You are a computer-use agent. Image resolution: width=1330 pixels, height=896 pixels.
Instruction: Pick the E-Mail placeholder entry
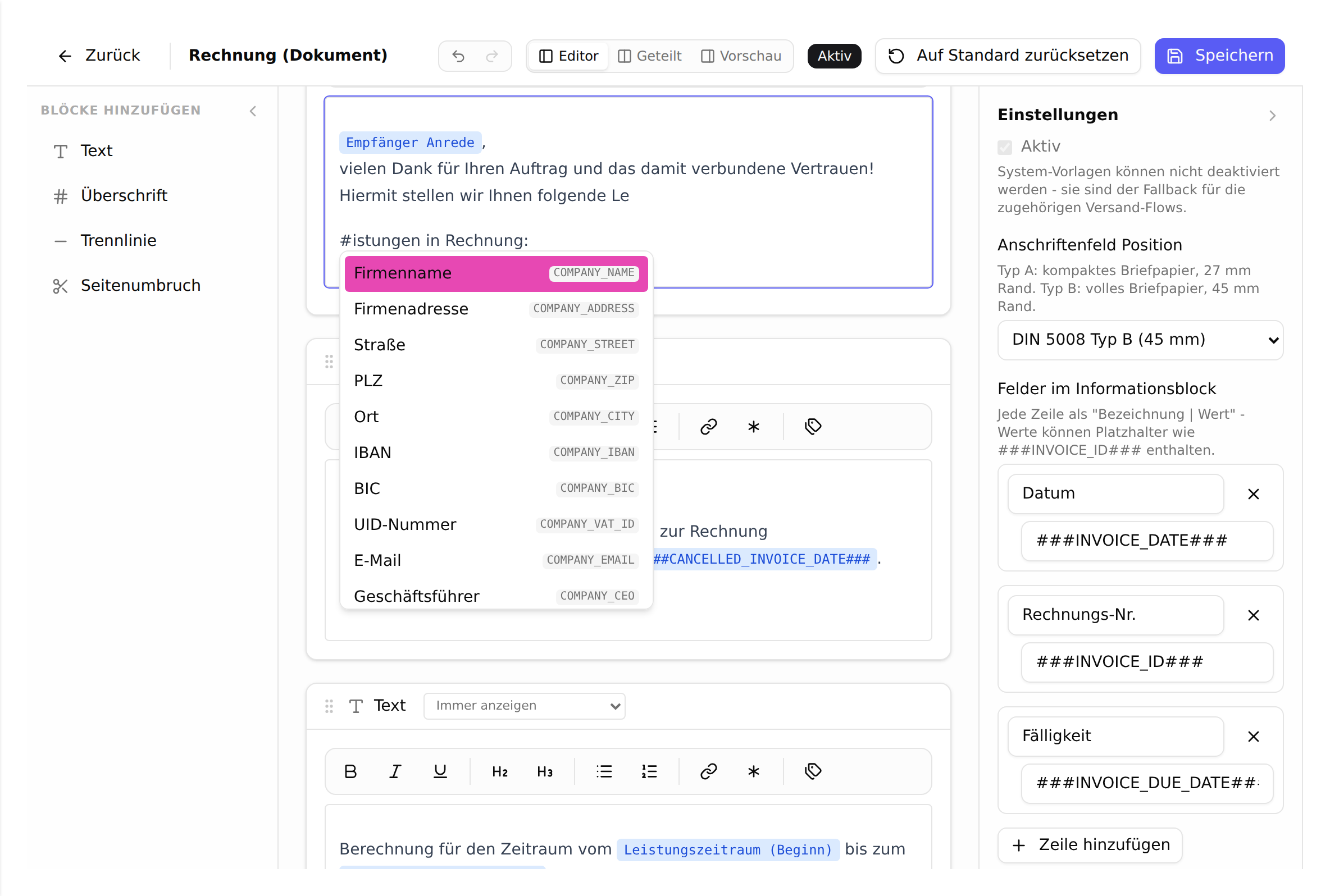point(496,561)
